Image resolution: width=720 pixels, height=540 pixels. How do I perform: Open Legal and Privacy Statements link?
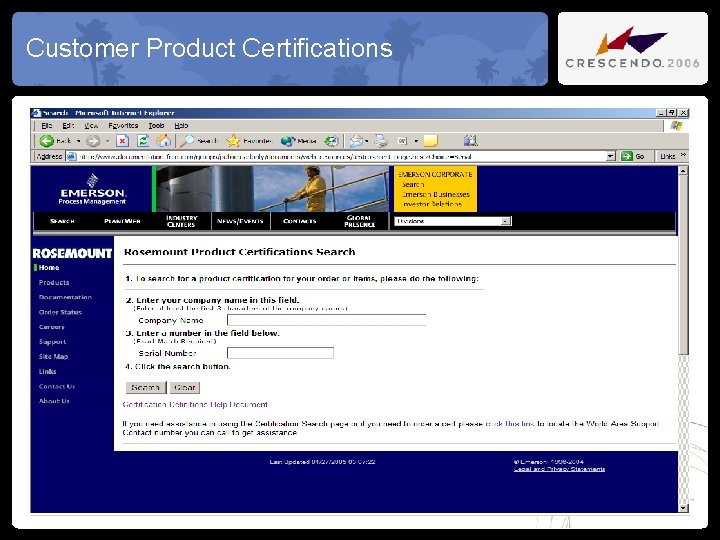pos(559,469)
